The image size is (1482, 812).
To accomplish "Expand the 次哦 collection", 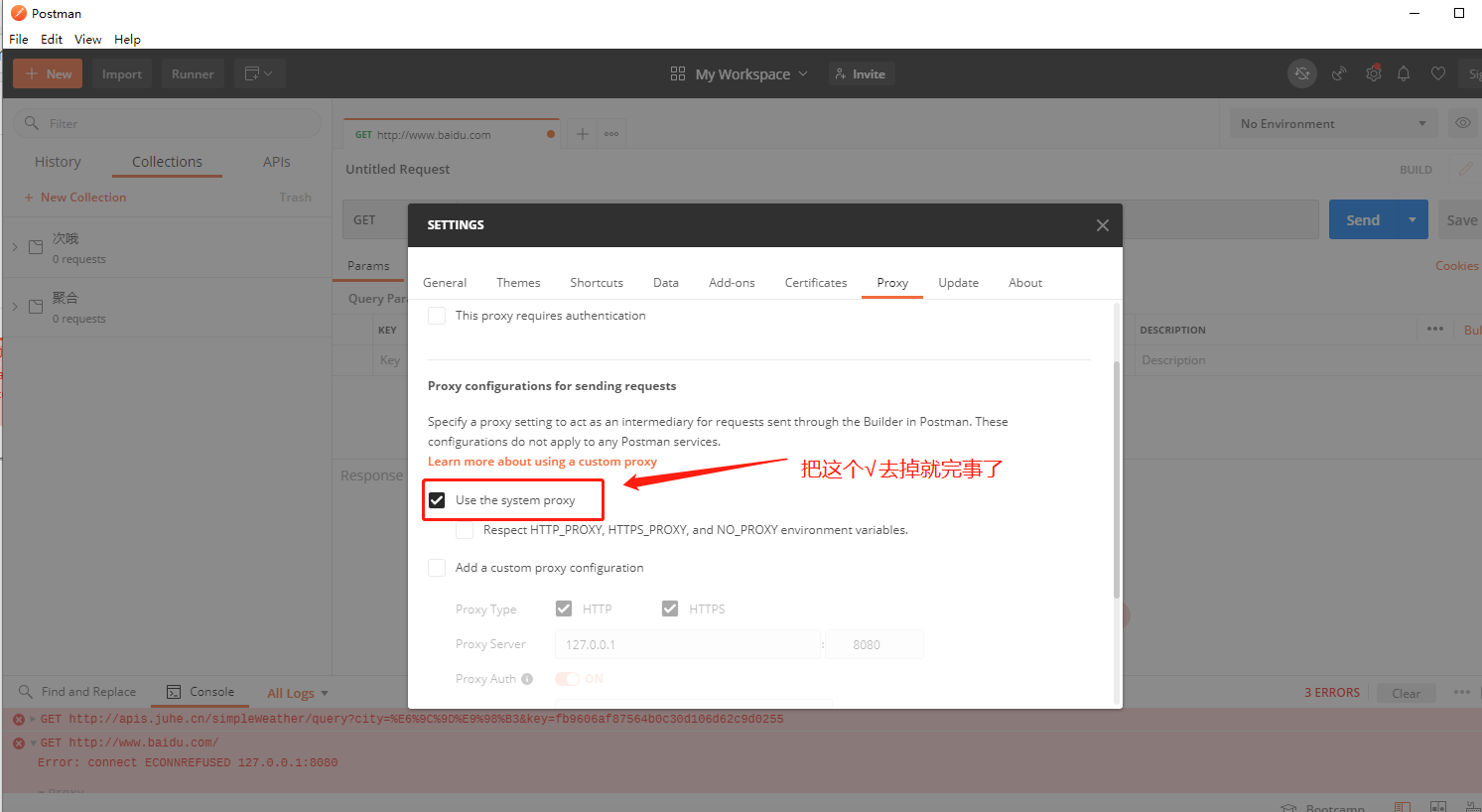I will pyautogui.click(x=15, y=246).
